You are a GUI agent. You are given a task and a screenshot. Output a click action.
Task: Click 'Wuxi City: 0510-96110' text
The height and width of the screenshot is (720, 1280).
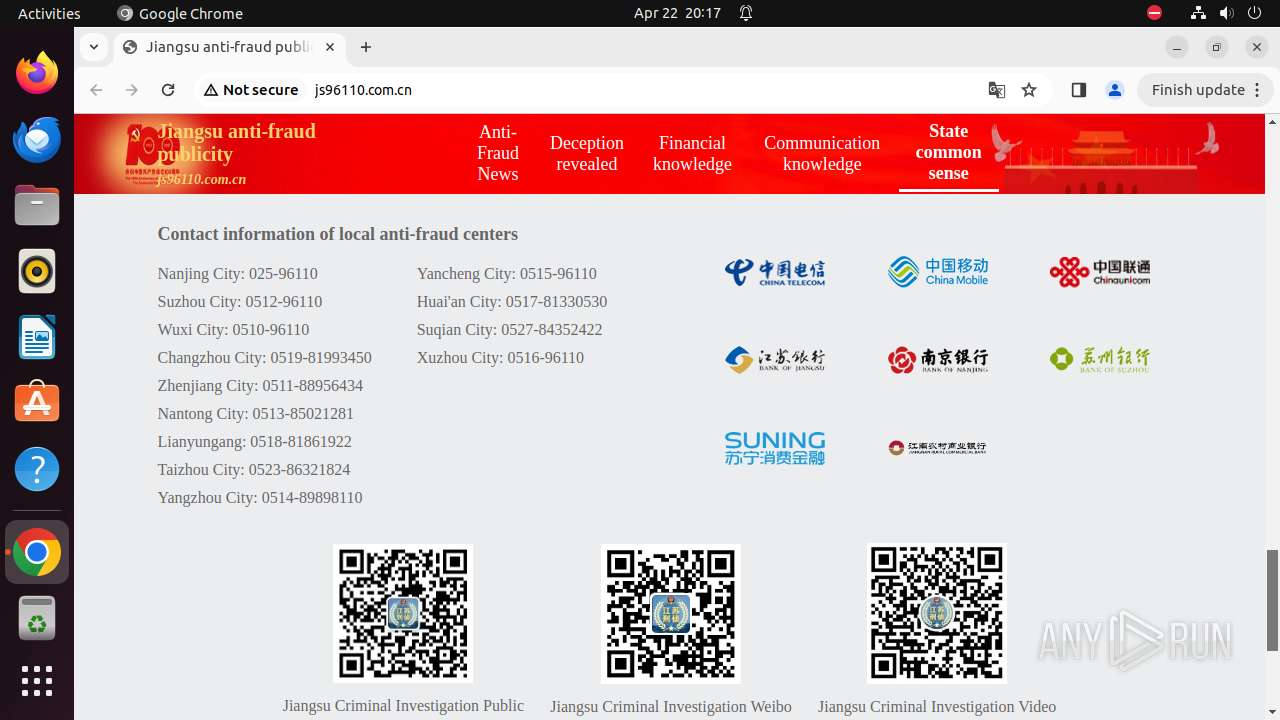[x=234, y=330]
